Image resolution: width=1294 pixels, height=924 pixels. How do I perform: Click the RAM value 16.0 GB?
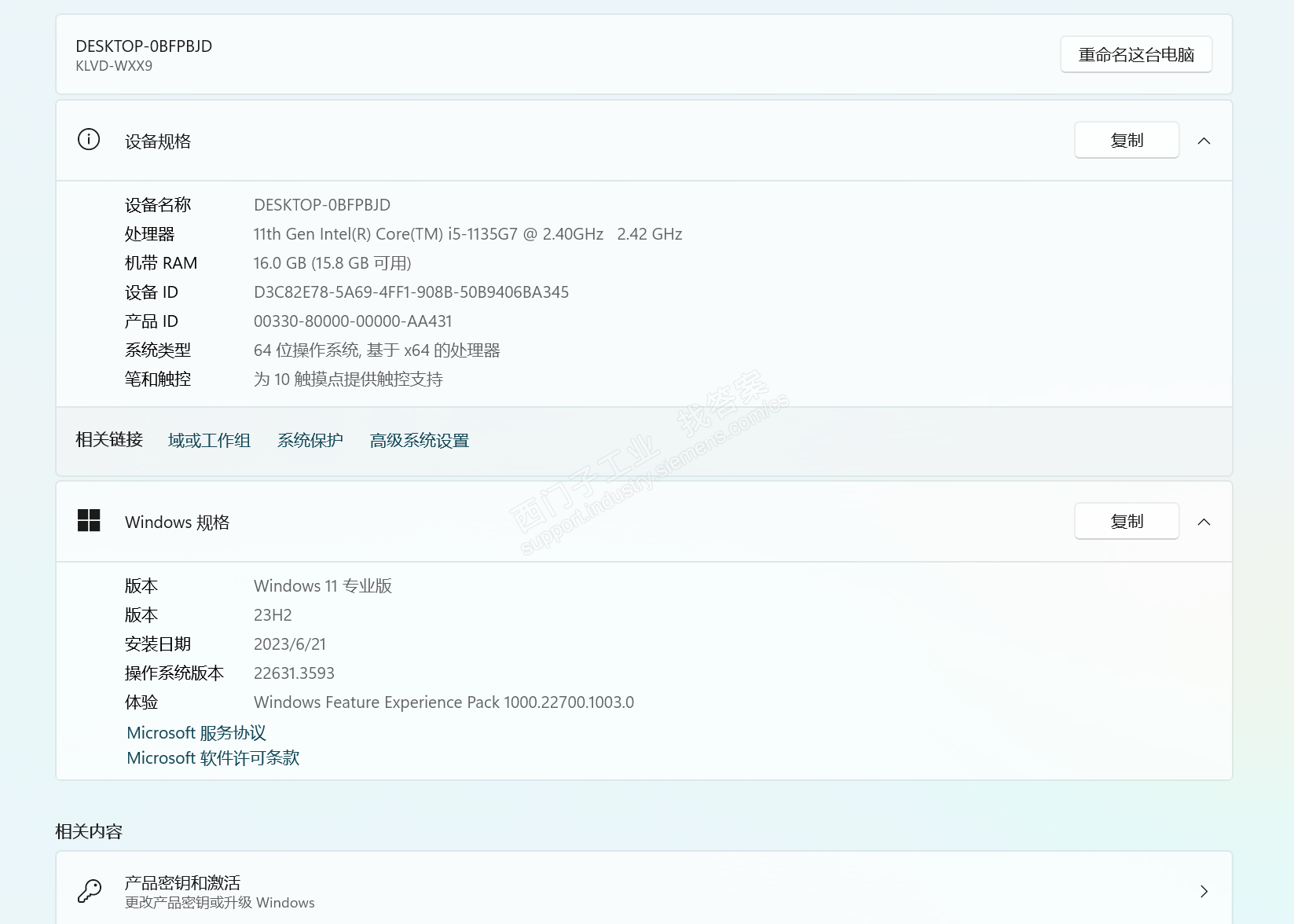click(332, 263)
